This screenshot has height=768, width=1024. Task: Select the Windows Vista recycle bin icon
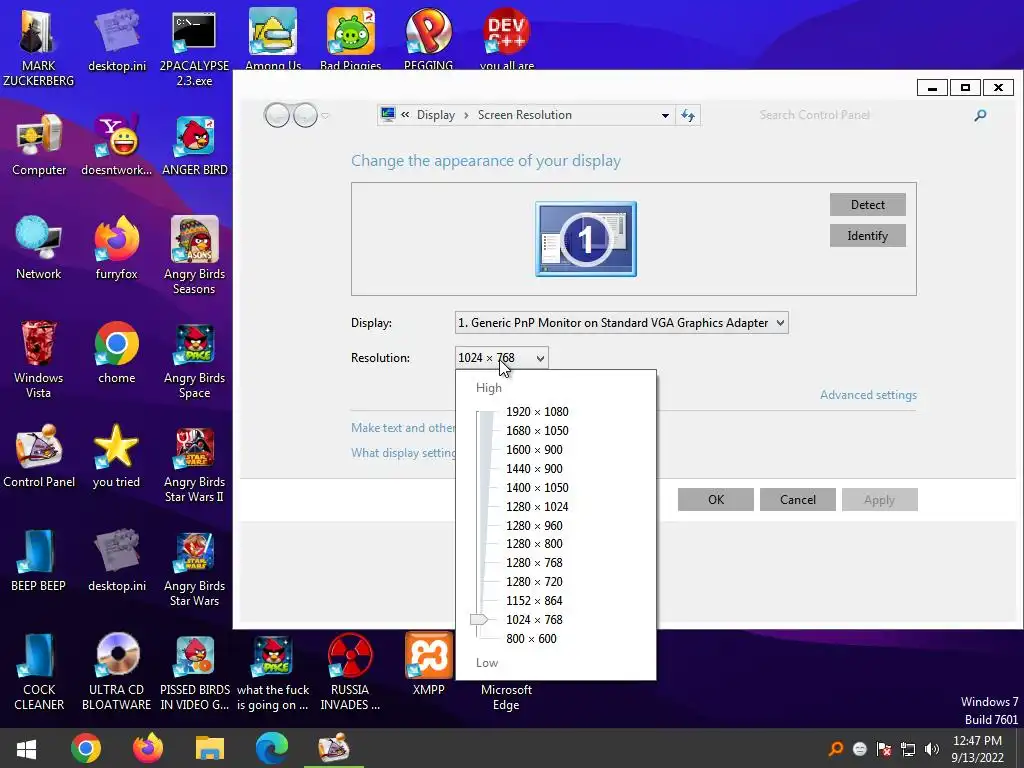[x=39, y=359]
